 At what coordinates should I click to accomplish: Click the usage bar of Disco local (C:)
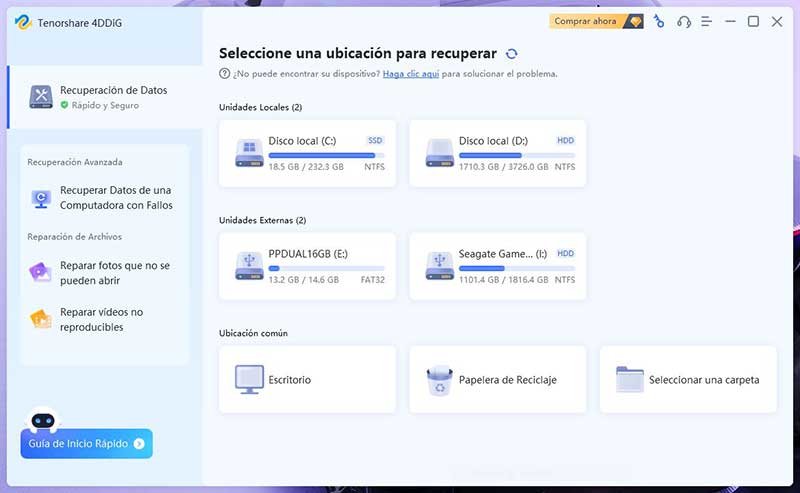[x=327, y=155]
